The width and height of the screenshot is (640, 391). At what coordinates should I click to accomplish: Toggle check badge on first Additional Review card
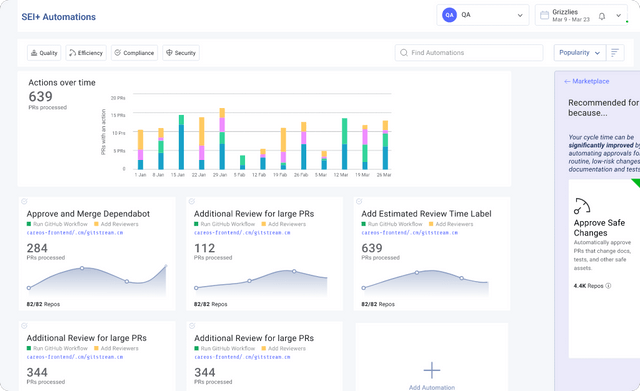pos(191,201)
